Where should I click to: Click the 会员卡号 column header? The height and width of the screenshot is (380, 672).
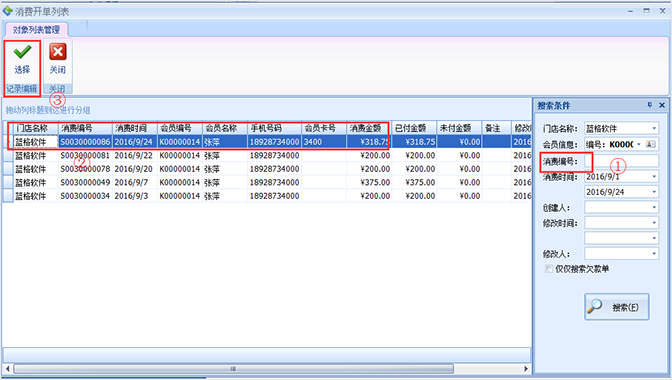click(x=324, y=128)
